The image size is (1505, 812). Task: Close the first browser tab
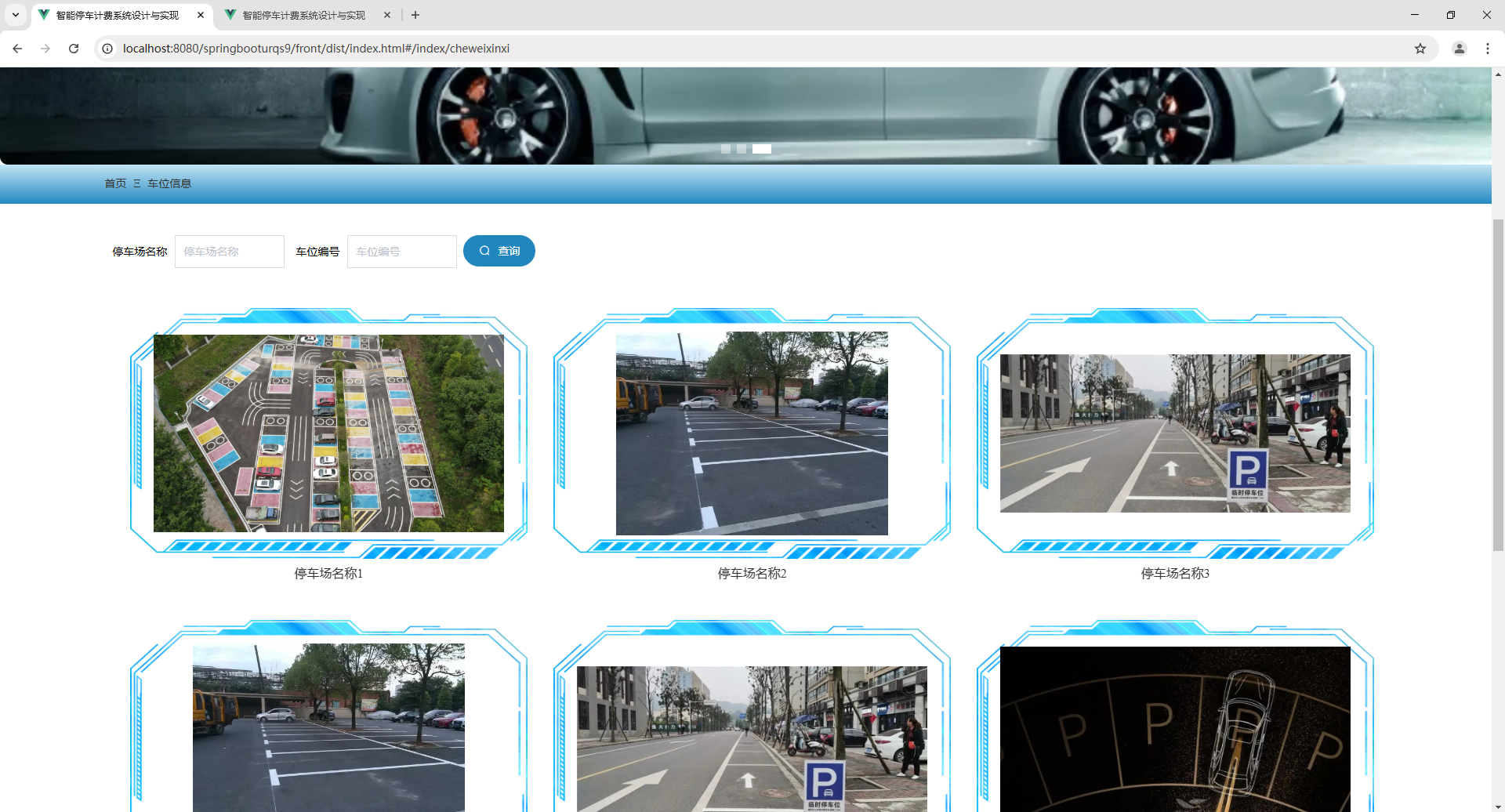tap(201, 15)
